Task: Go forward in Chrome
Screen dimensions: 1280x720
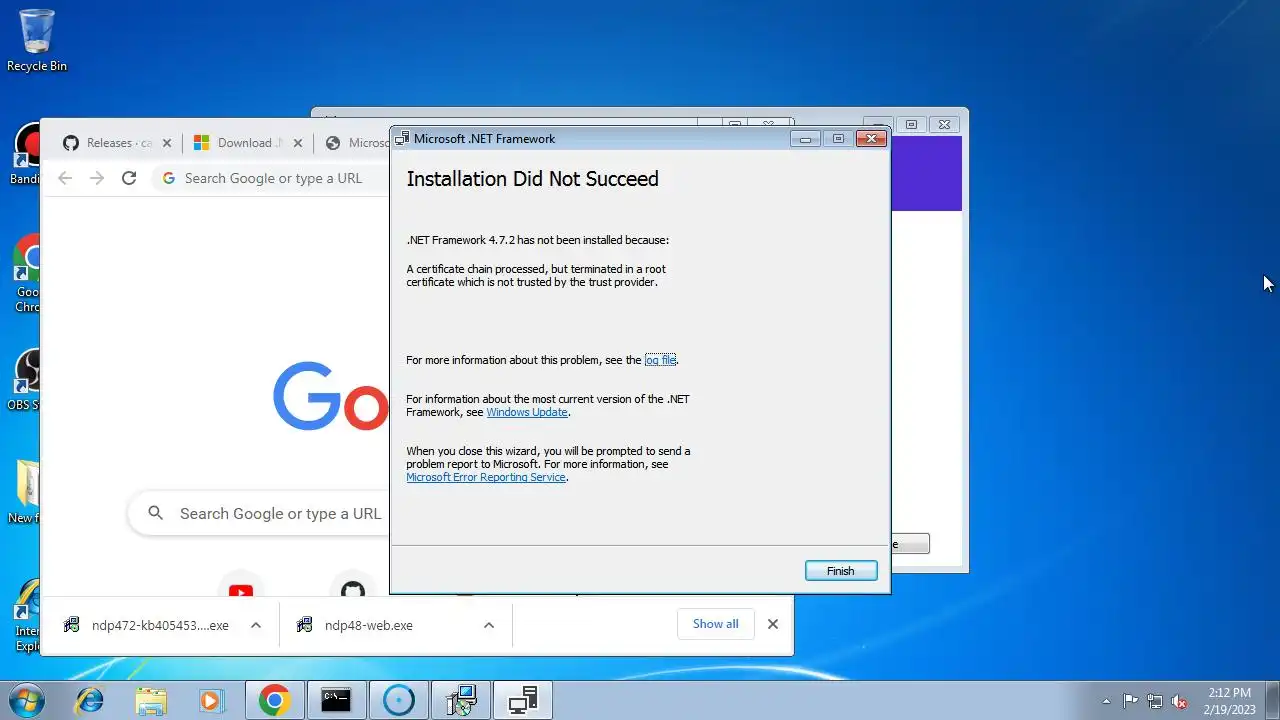Action: coord(97,178)
